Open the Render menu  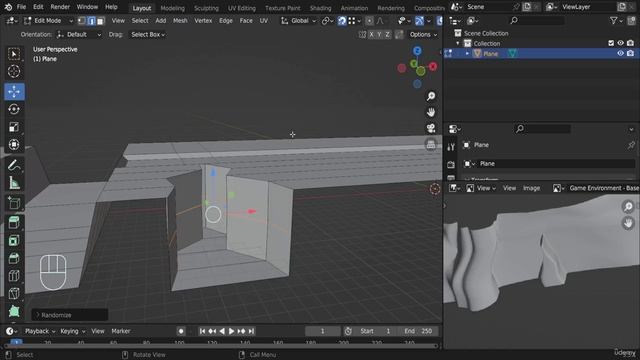60,7
